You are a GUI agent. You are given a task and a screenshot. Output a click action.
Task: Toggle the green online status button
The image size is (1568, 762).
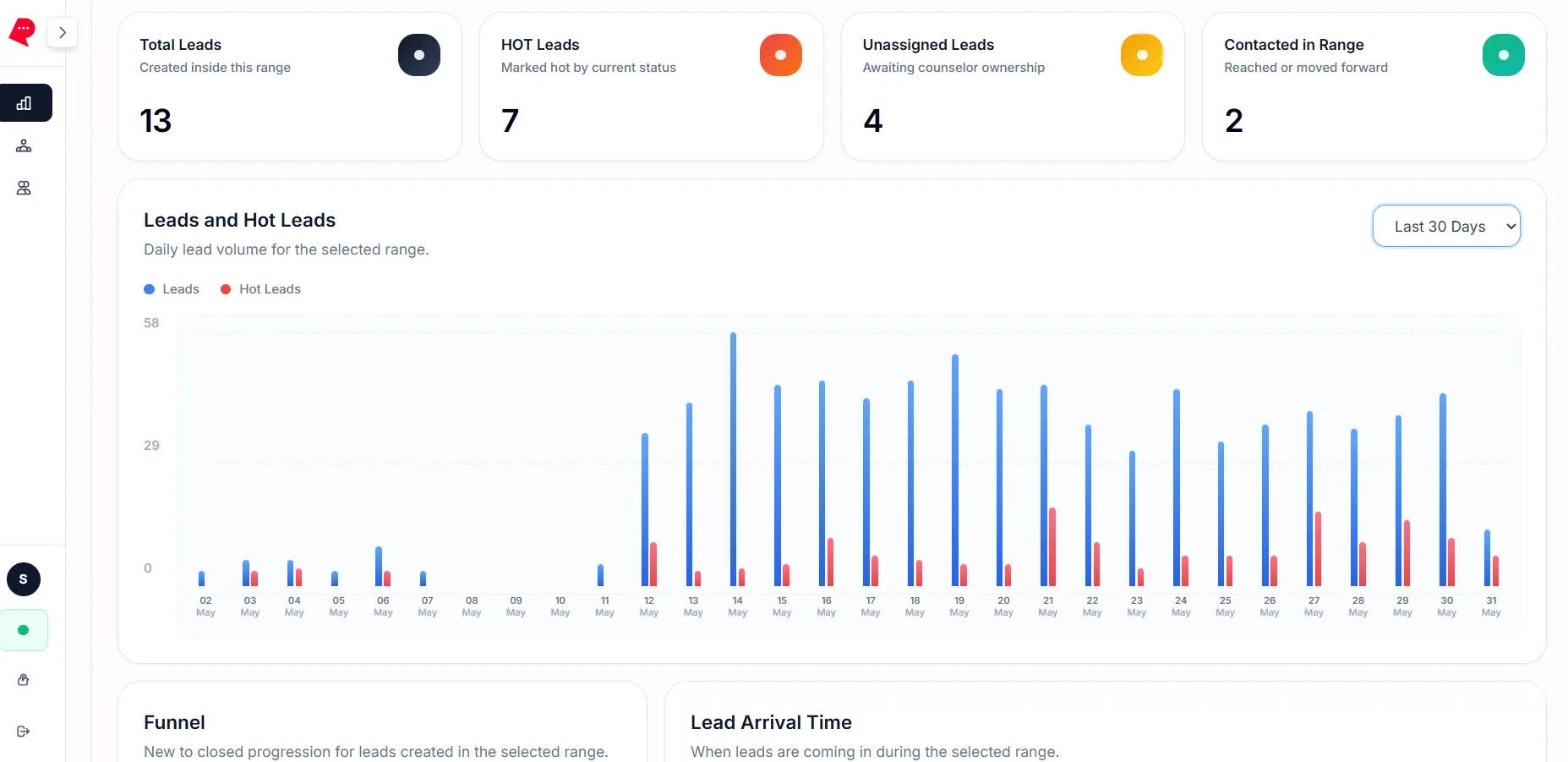click(24, 630)
